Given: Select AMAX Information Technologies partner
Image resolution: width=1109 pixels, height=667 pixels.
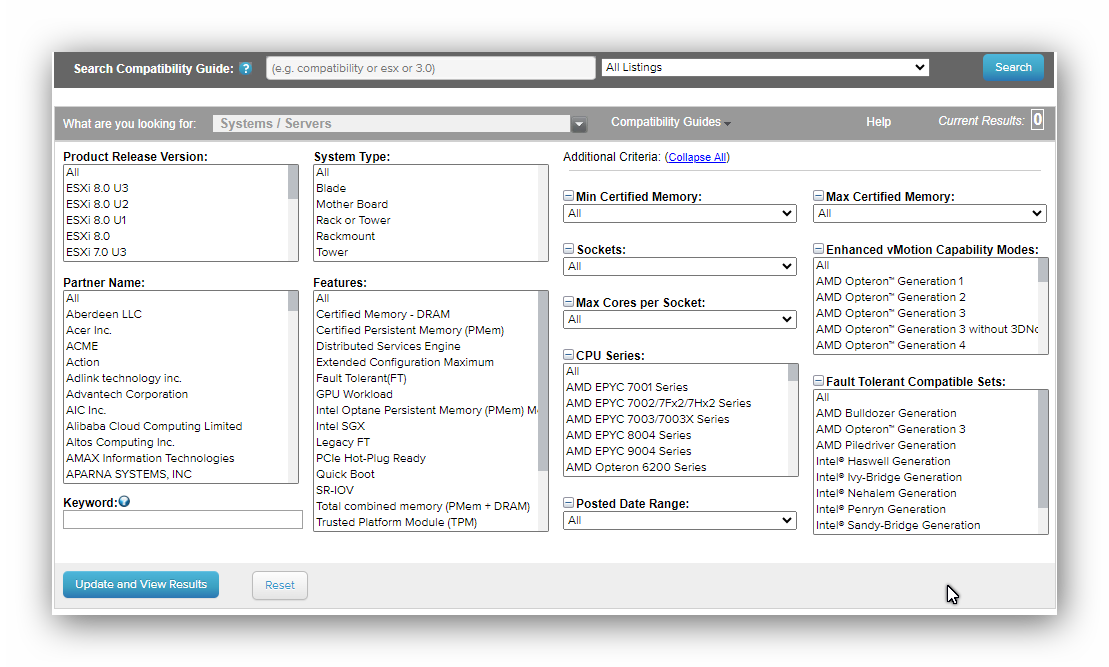Looking at the screenshot, I should pos(150,458).
